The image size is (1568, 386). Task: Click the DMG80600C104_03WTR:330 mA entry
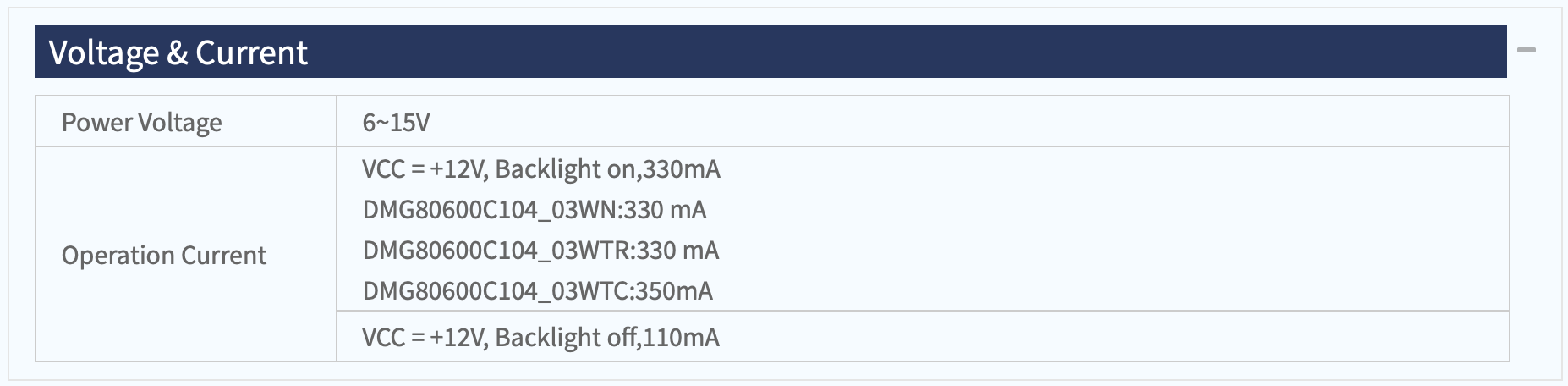540,251
